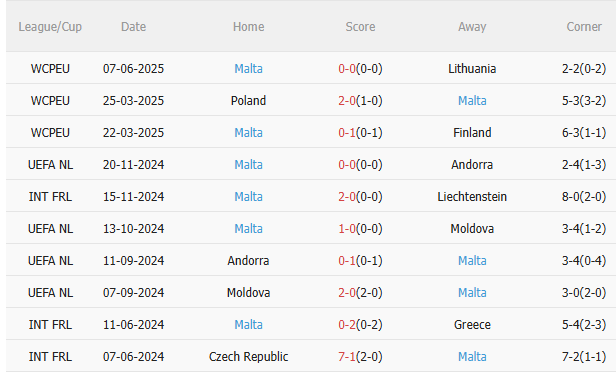Click the Greece team name

click(x=472, y=325)
